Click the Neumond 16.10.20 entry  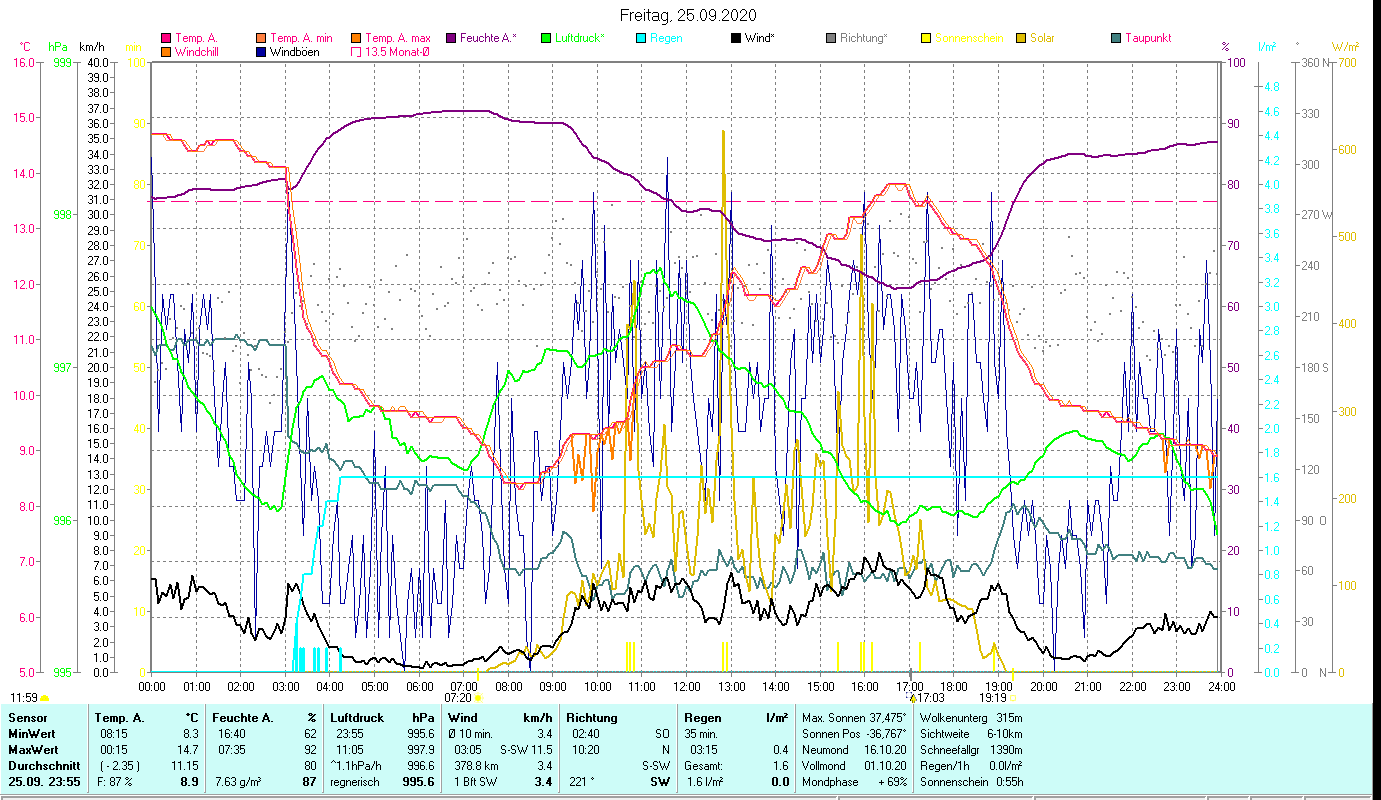pyautogui.click(x=854, y=750)
